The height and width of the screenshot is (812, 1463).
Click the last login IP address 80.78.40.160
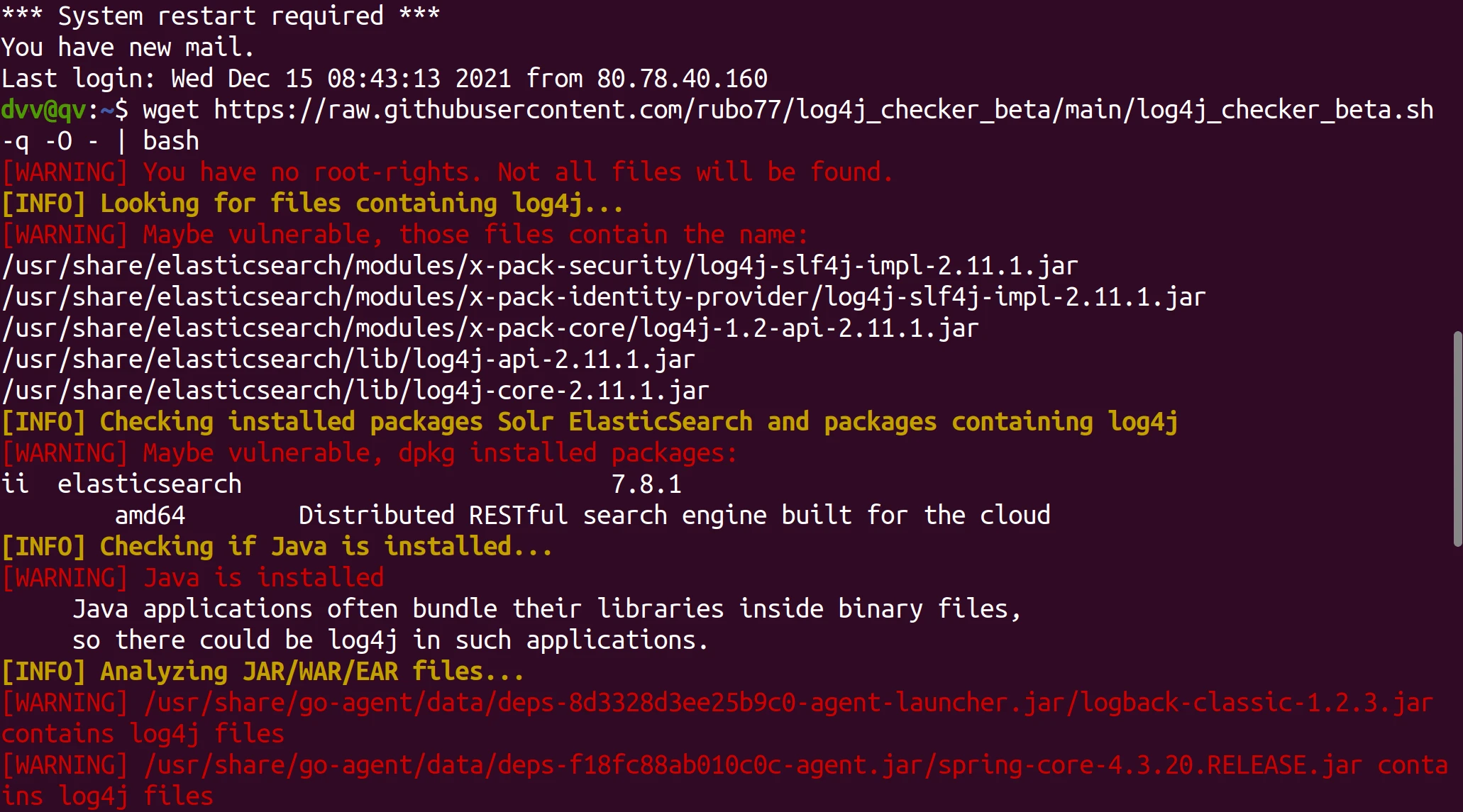tap(682, 79)
